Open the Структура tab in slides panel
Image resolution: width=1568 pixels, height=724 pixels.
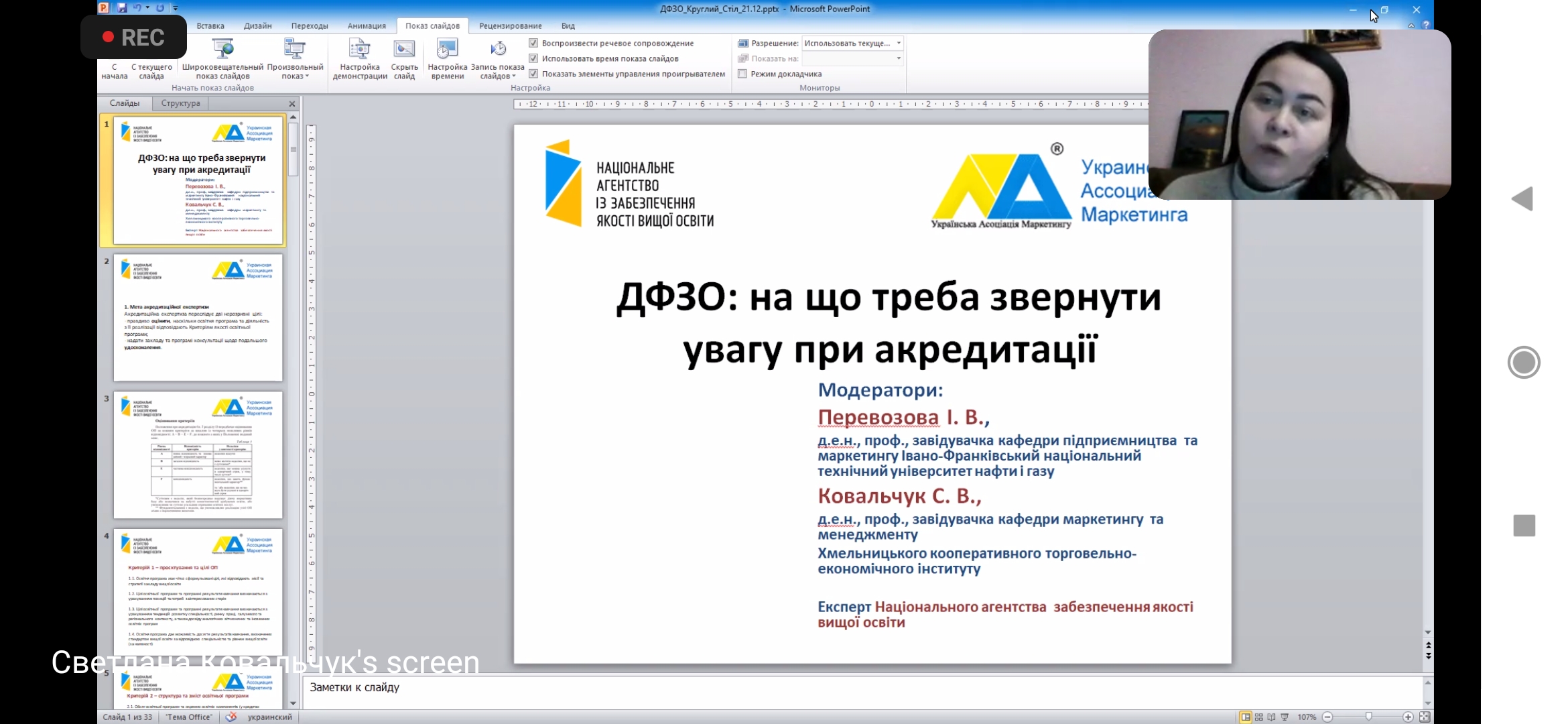click(179, 103)
